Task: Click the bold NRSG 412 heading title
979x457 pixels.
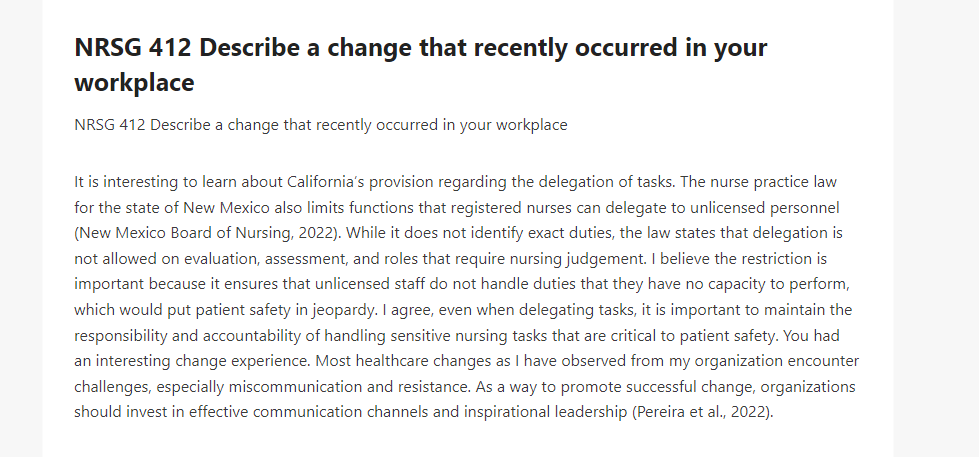Action: pos(421,64)
